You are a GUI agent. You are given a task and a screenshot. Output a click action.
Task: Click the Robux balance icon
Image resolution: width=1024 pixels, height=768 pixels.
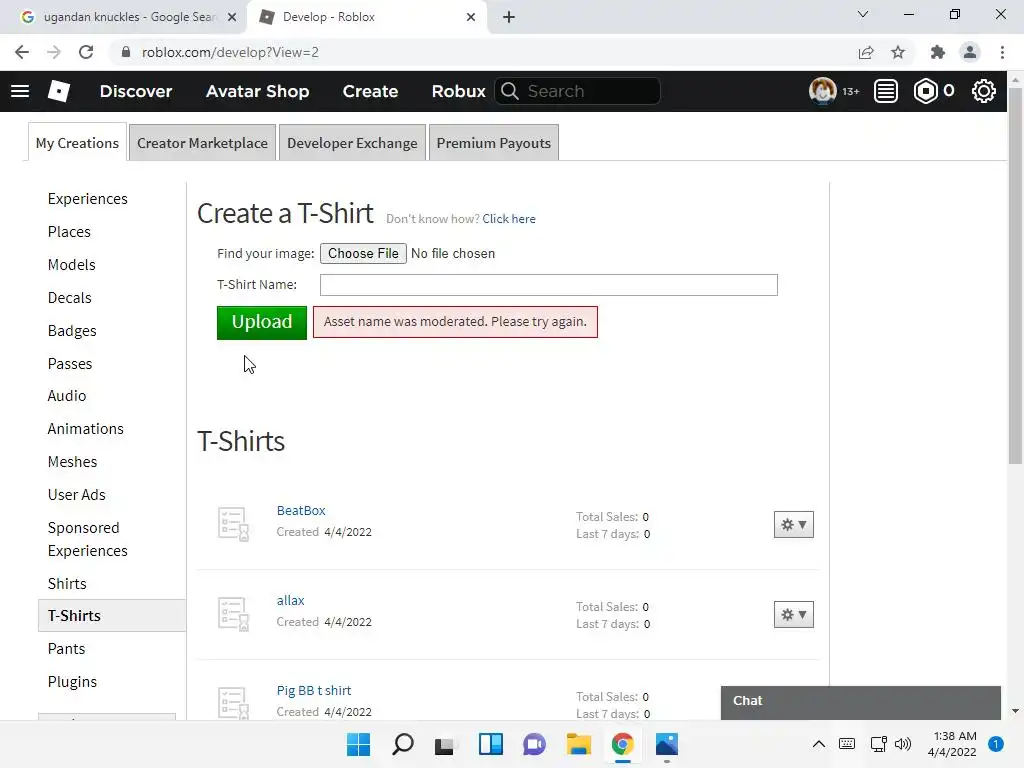[x=925, y=91]
